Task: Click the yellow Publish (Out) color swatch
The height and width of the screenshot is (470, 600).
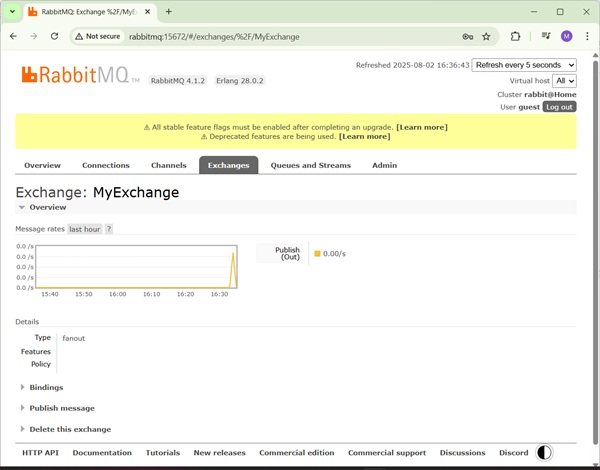Action: pos(318,254)
